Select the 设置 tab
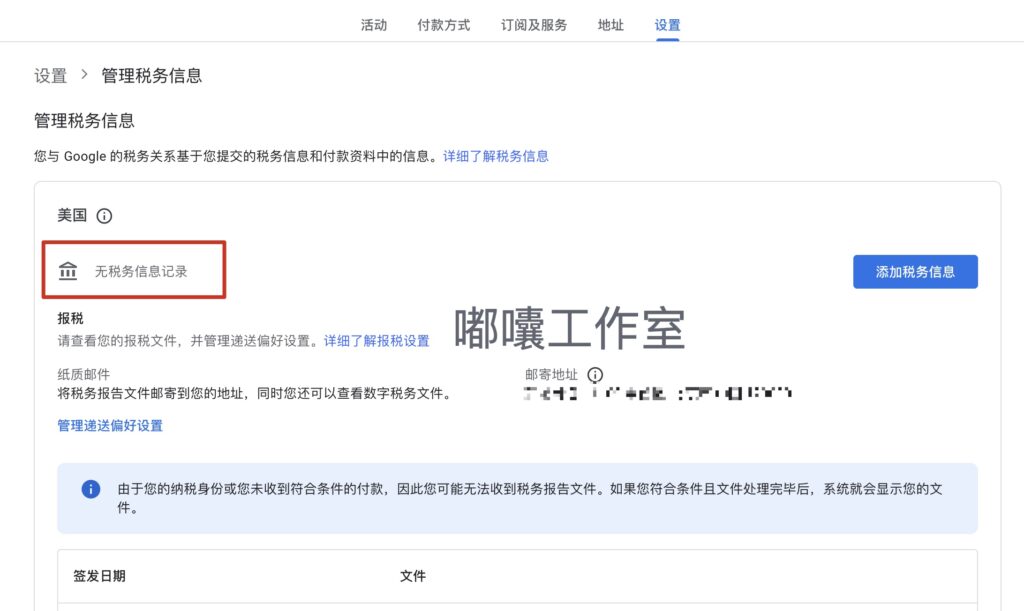 point(667,25)
